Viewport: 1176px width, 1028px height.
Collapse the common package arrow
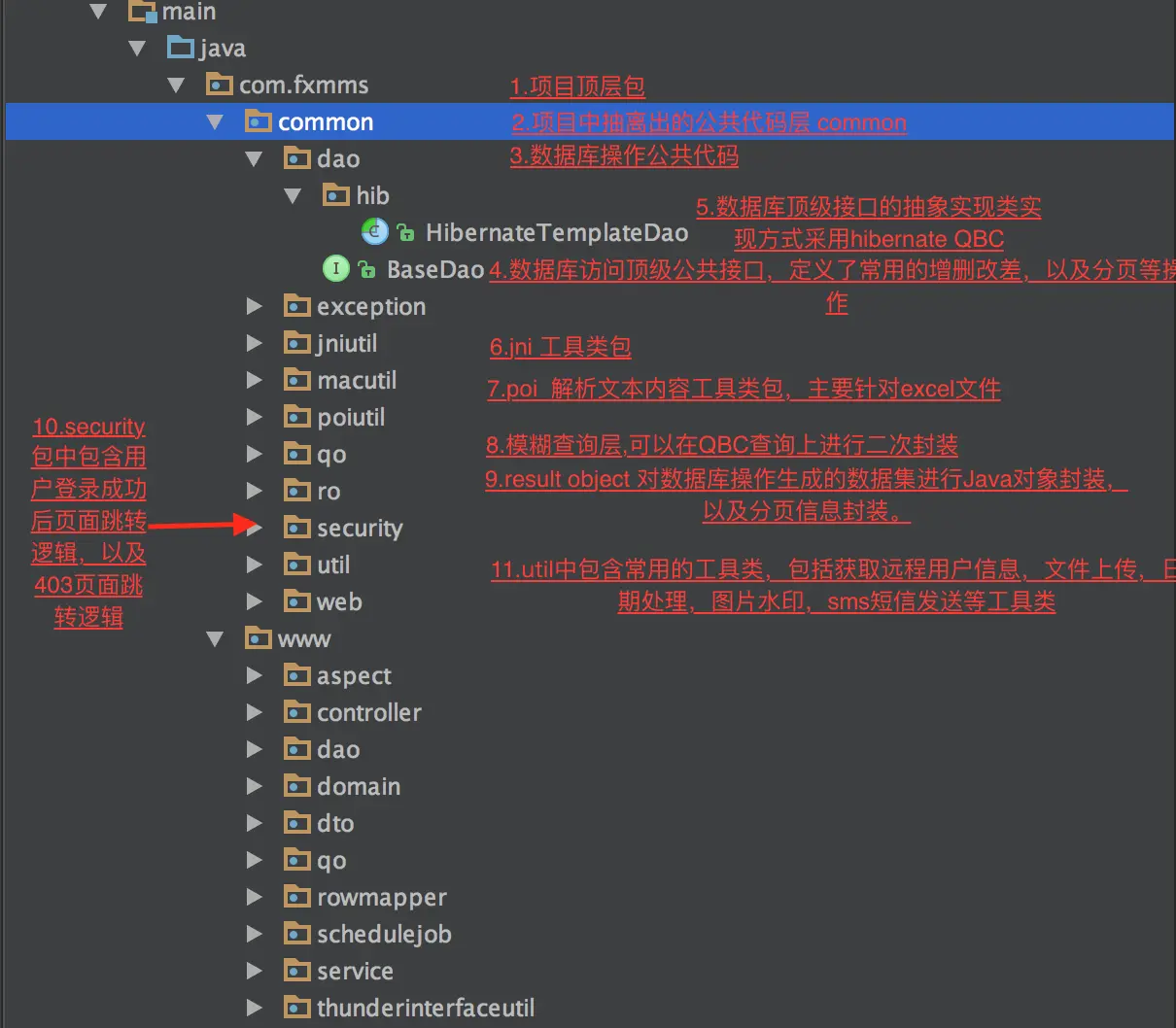click(215, 121)
